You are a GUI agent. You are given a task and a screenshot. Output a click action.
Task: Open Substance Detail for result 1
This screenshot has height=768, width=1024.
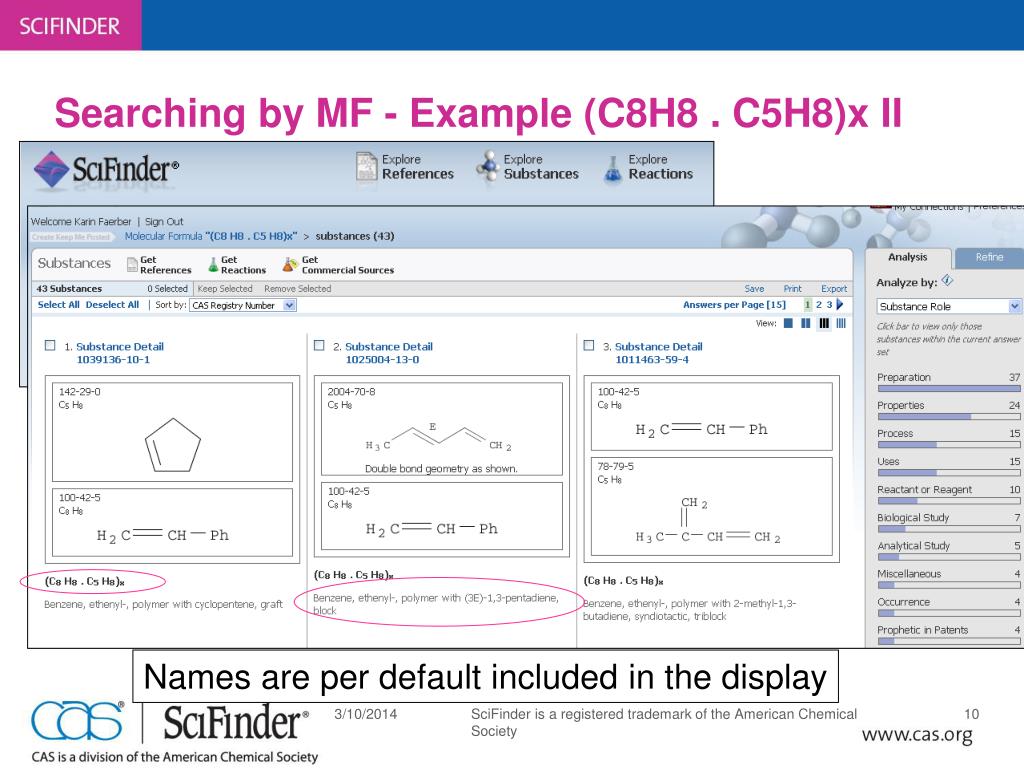pos(120,347)
